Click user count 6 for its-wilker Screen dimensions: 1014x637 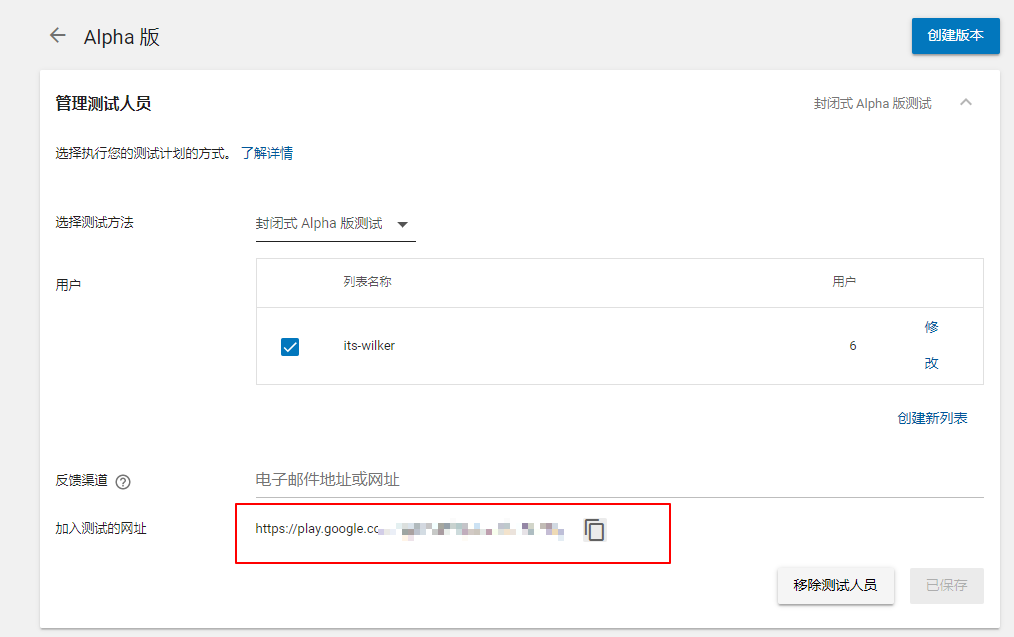[x=853, y=346]
